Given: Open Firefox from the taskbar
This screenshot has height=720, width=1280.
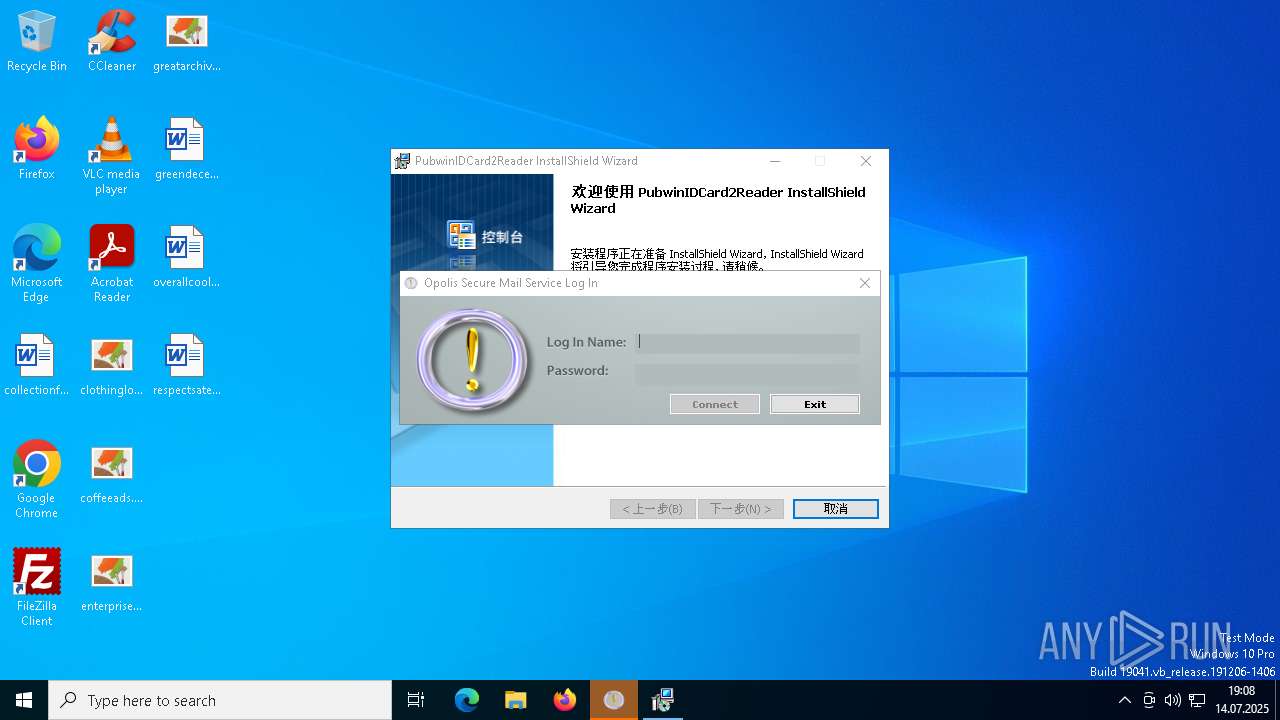Looking at the screenshot, I should [x=565, y=700].
